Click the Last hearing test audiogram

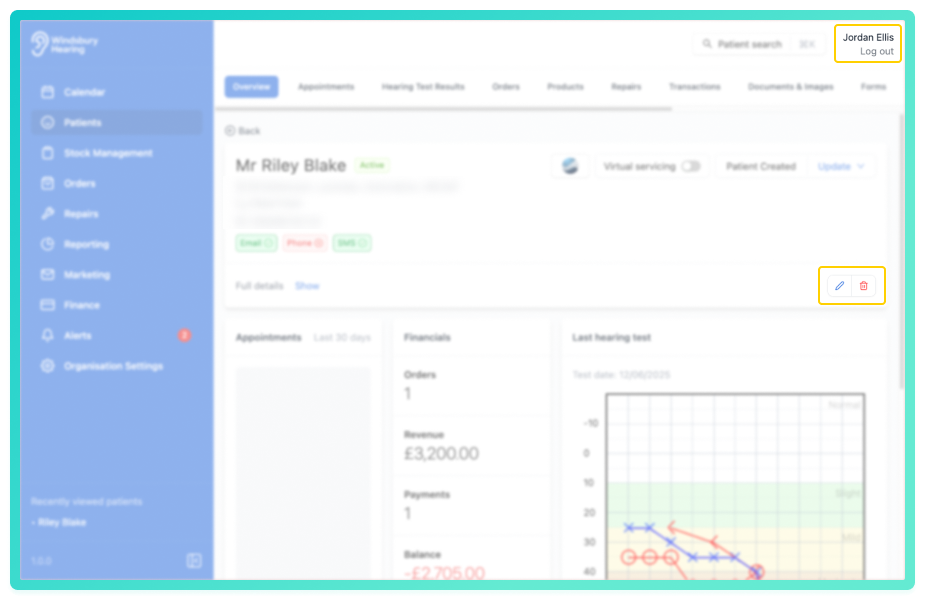click(x=735, y=486)
